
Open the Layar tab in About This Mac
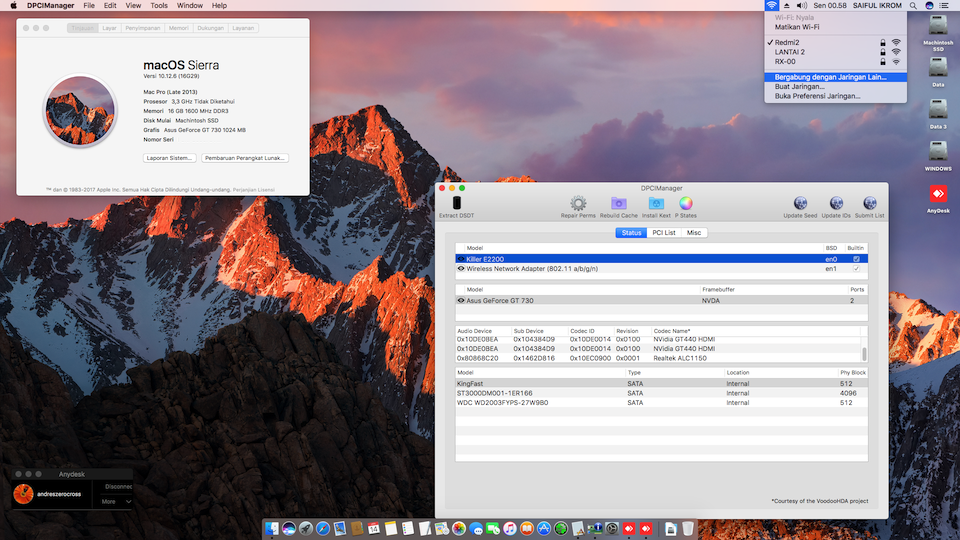click(109, 28)
